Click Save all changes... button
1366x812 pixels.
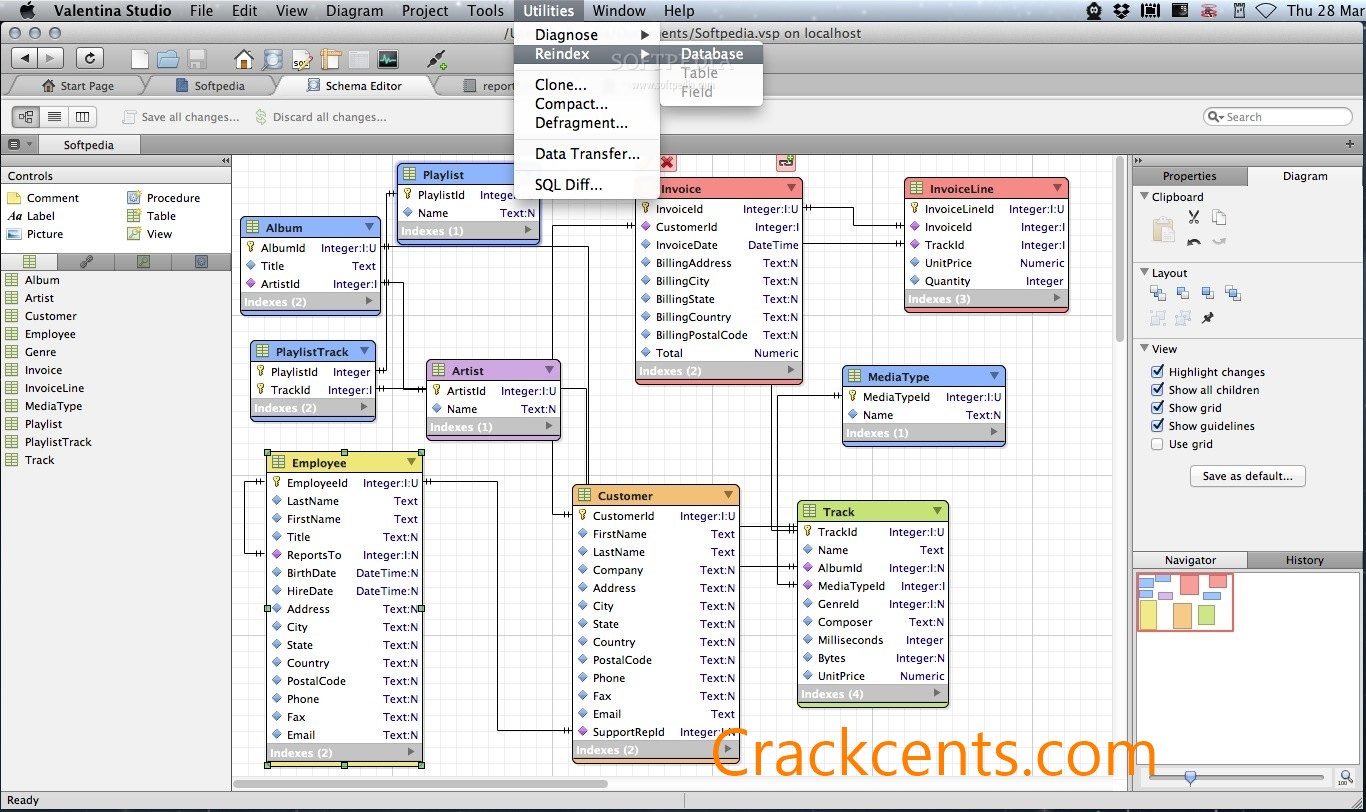[181, 117]
